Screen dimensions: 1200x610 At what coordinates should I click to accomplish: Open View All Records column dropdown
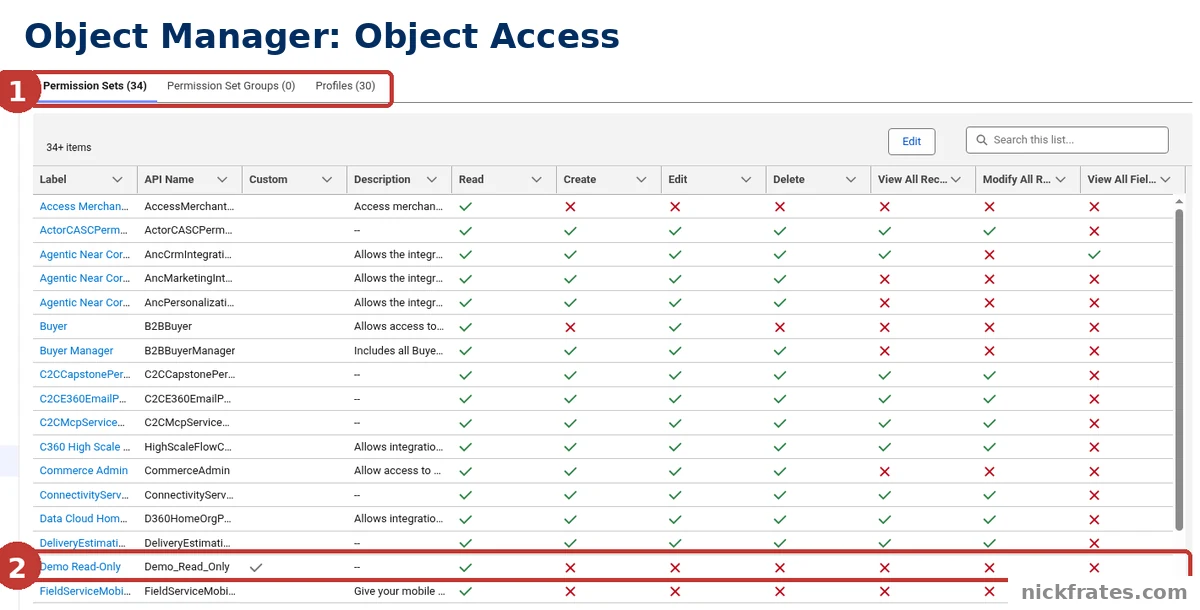tap(956, 180)
